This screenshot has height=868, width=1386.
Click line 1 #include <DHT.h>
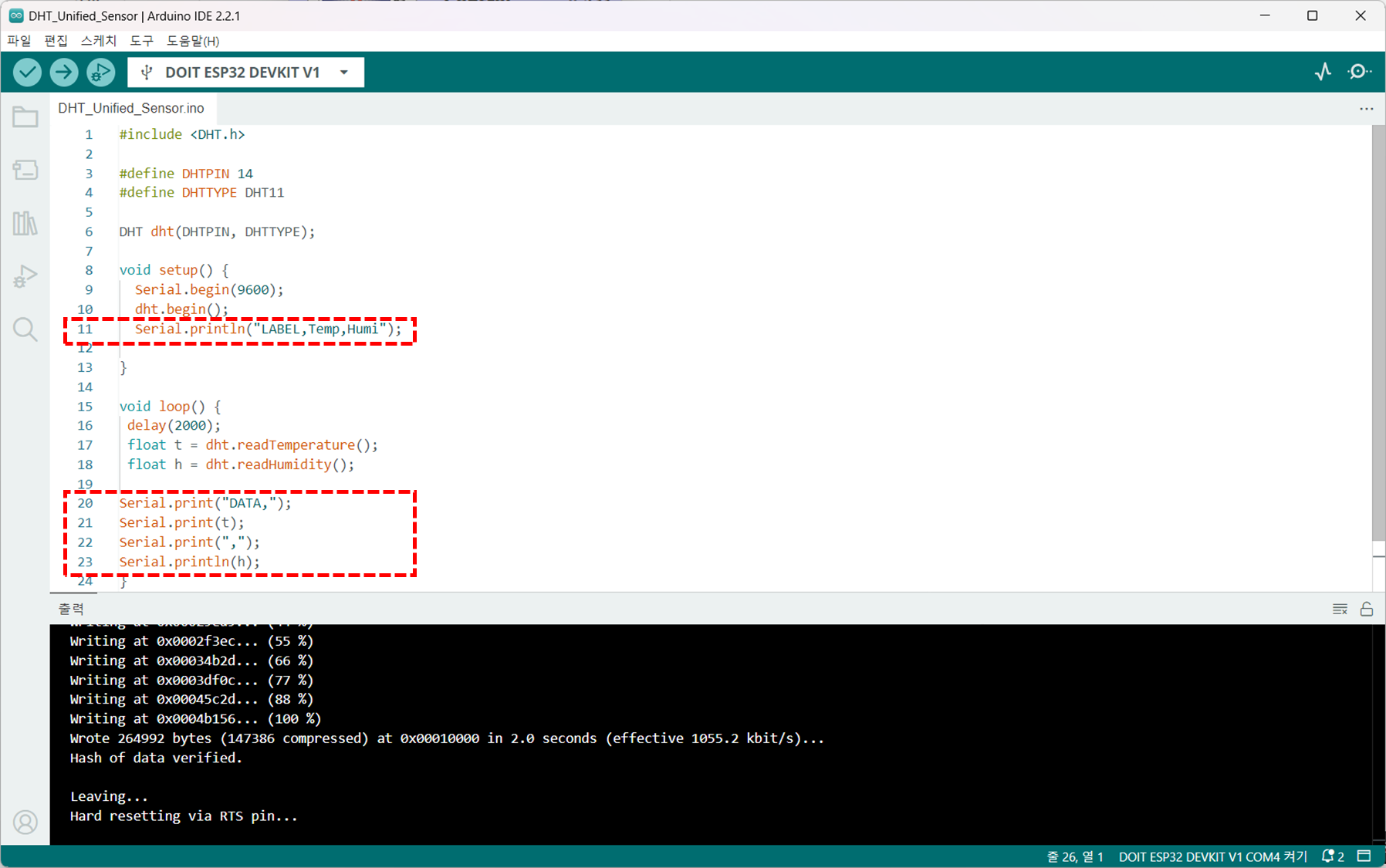[182, 134]
